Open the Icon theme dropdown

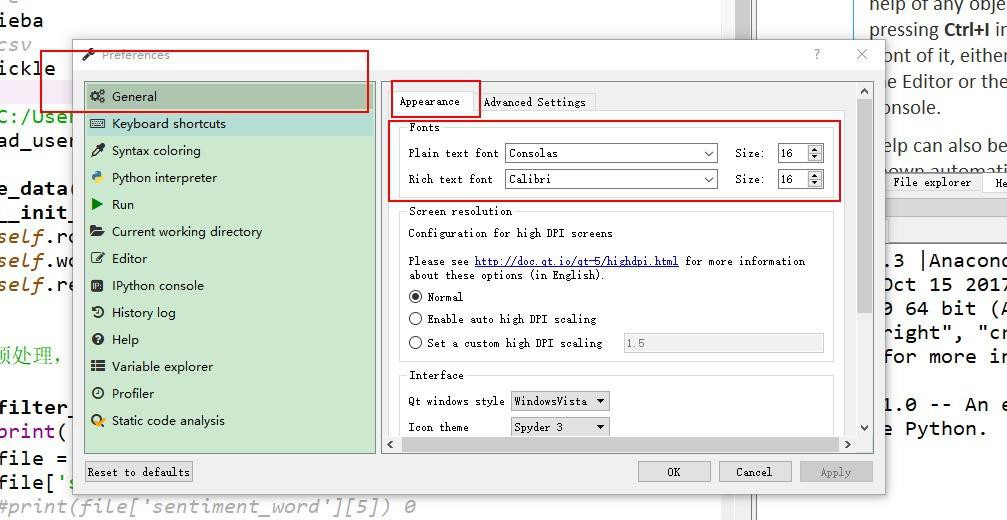coord(560,427)
